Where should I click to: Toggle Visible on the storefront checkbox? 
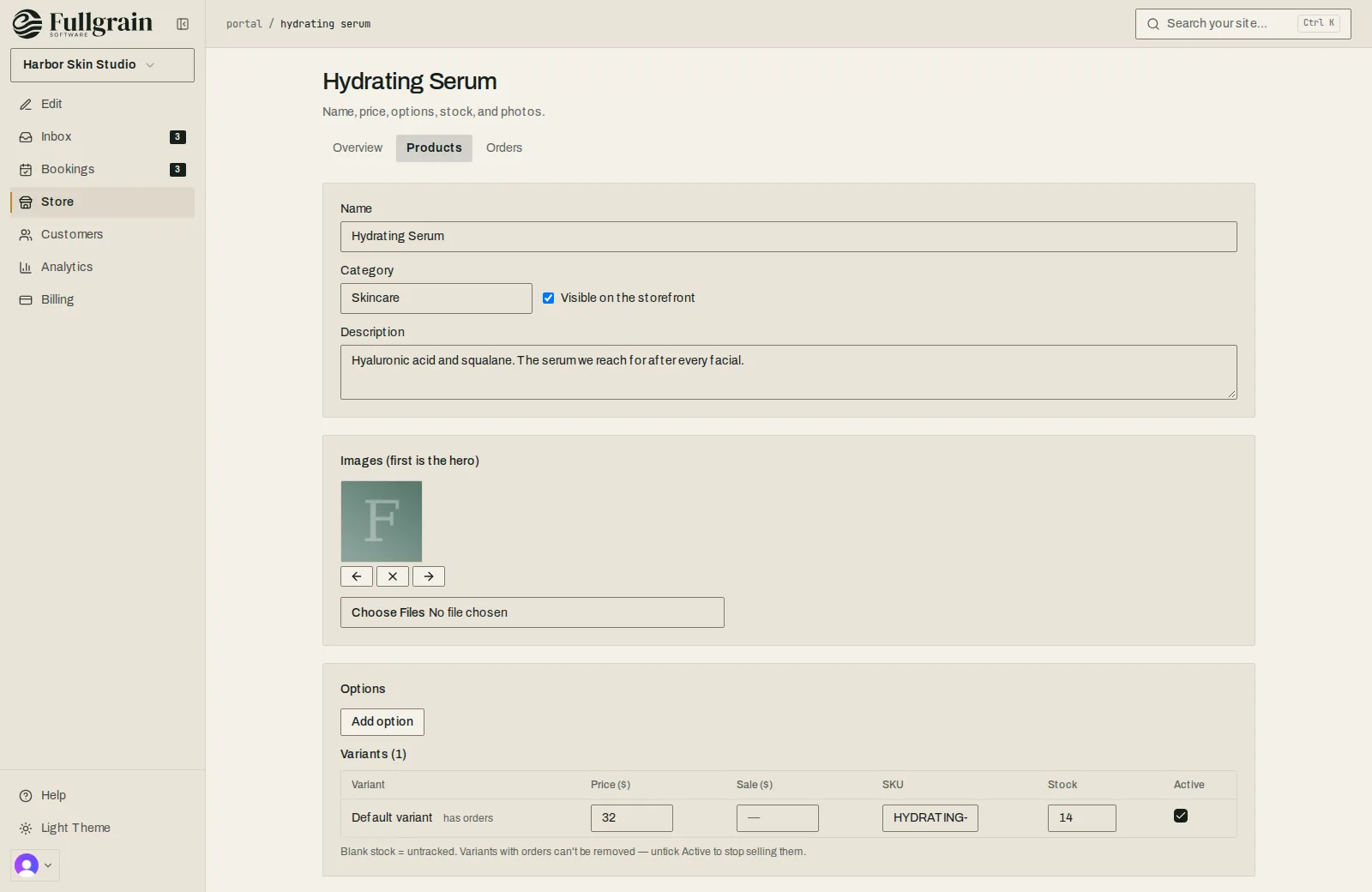[549, 298]
